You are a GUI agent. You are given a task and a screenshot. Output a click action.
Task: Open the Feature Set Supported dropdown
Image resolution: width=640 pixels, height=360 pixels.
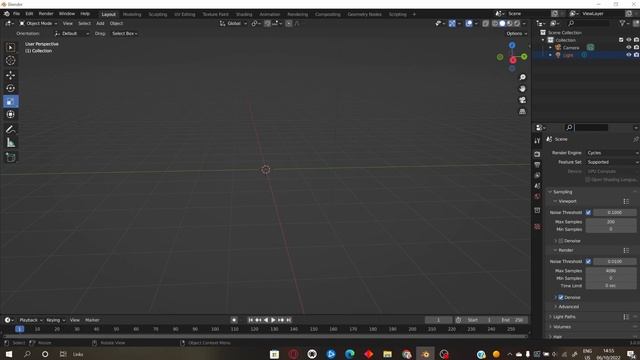coord(612,162)
